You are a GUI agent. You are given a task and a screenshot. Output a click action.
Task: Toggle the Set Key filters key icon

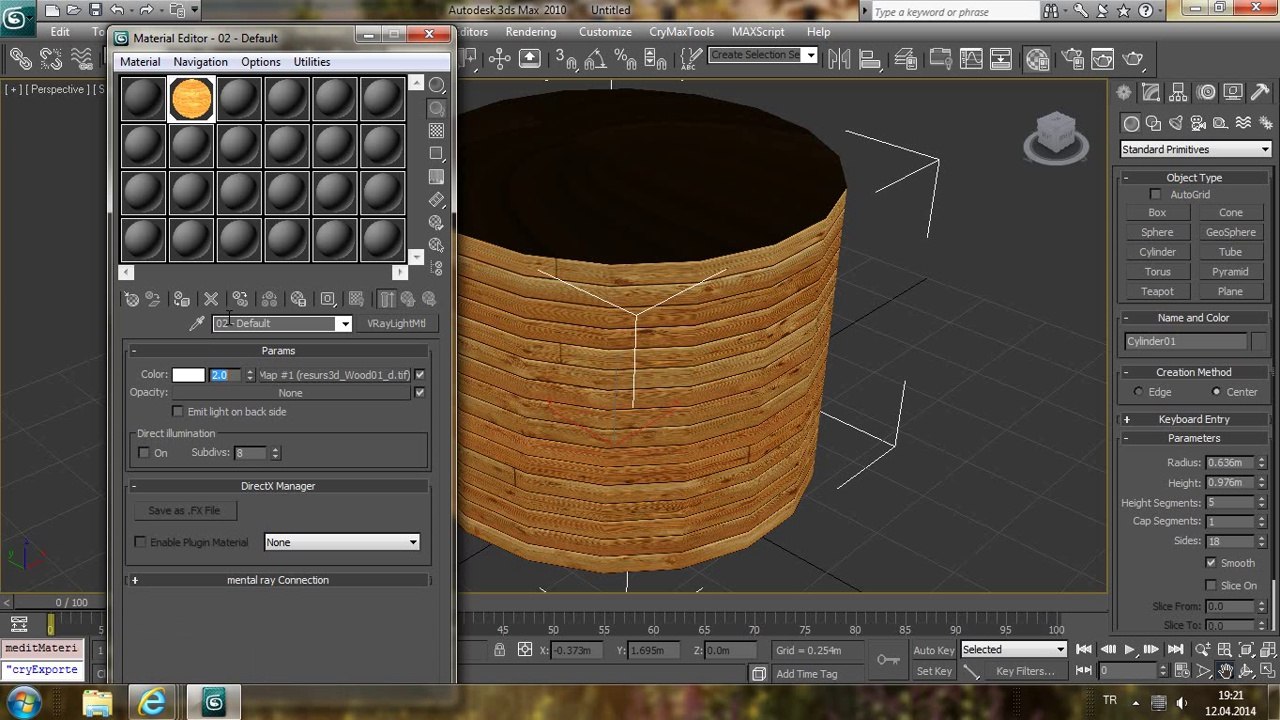pos(888,660)
